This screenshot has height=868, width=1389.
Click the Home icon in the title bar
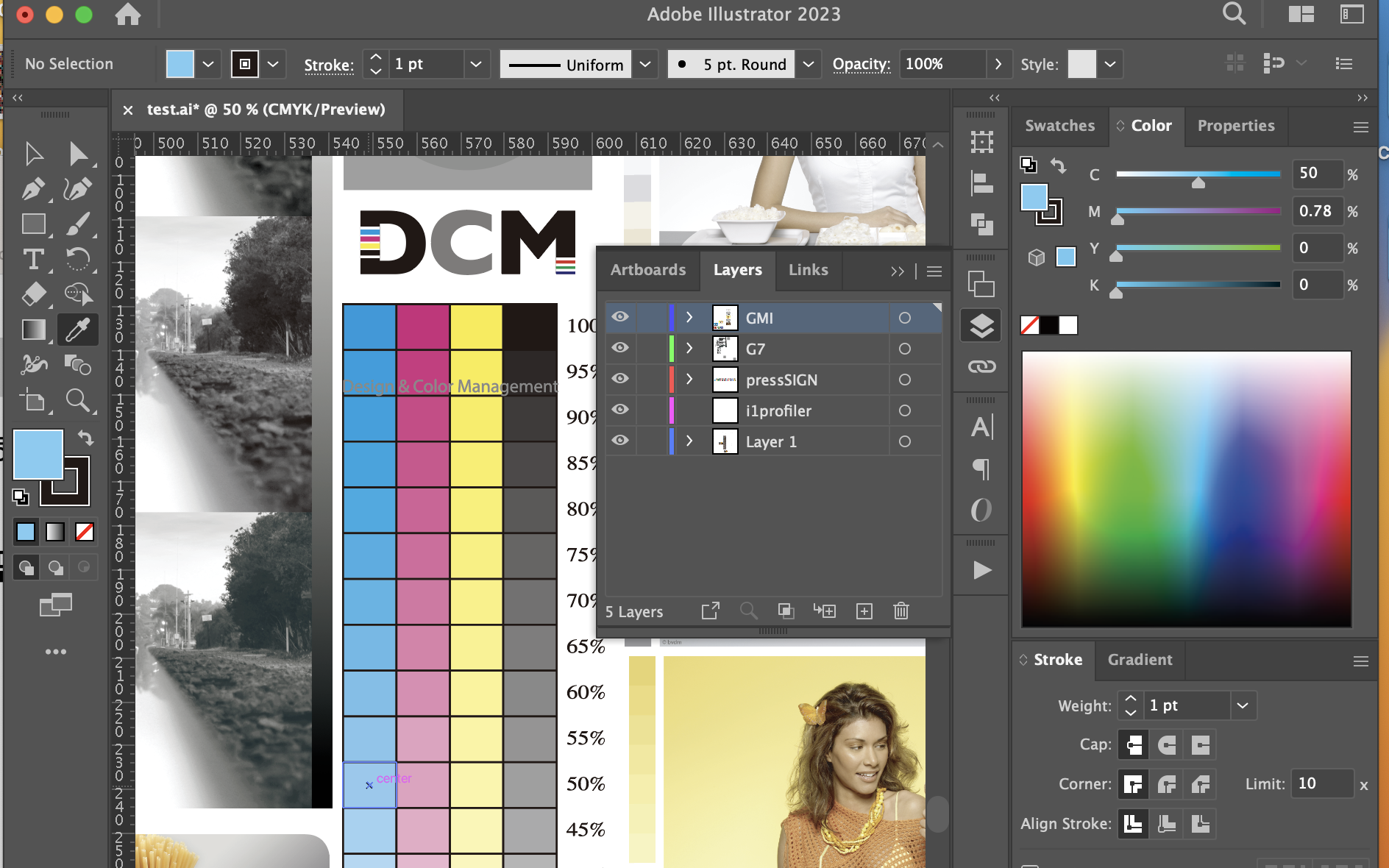coord(128,14)
